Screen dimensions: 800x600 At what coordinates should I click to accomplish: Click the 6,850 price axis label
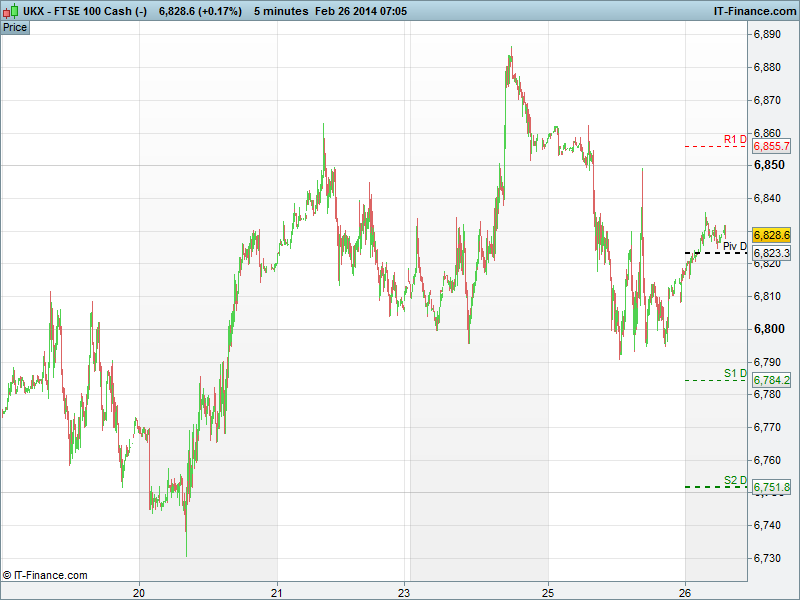[768, 165]
